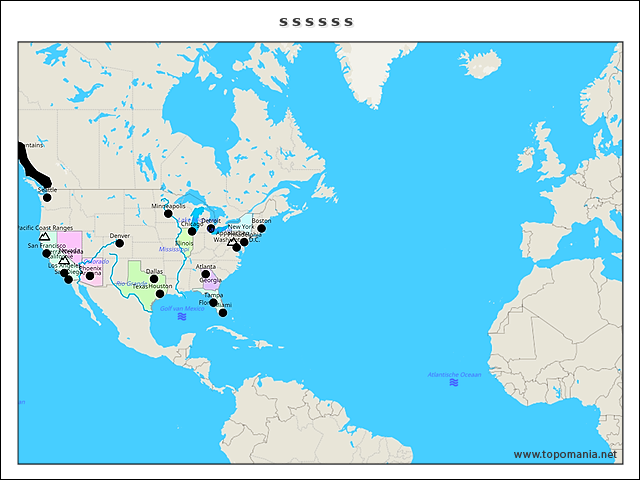This screenshot has width=640, height=480.
Task: Click the Mississippi river label
Action: point(173,249)
